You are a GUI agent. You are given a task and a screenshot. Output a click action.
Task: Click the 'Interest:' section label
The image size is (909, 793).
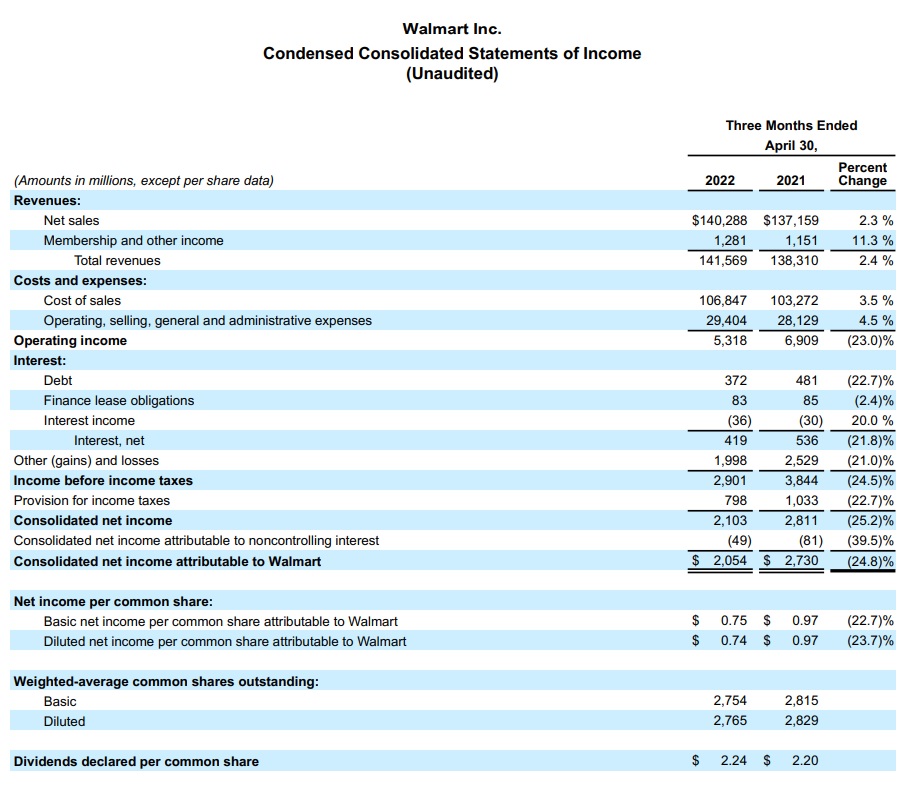click(40, 361)
